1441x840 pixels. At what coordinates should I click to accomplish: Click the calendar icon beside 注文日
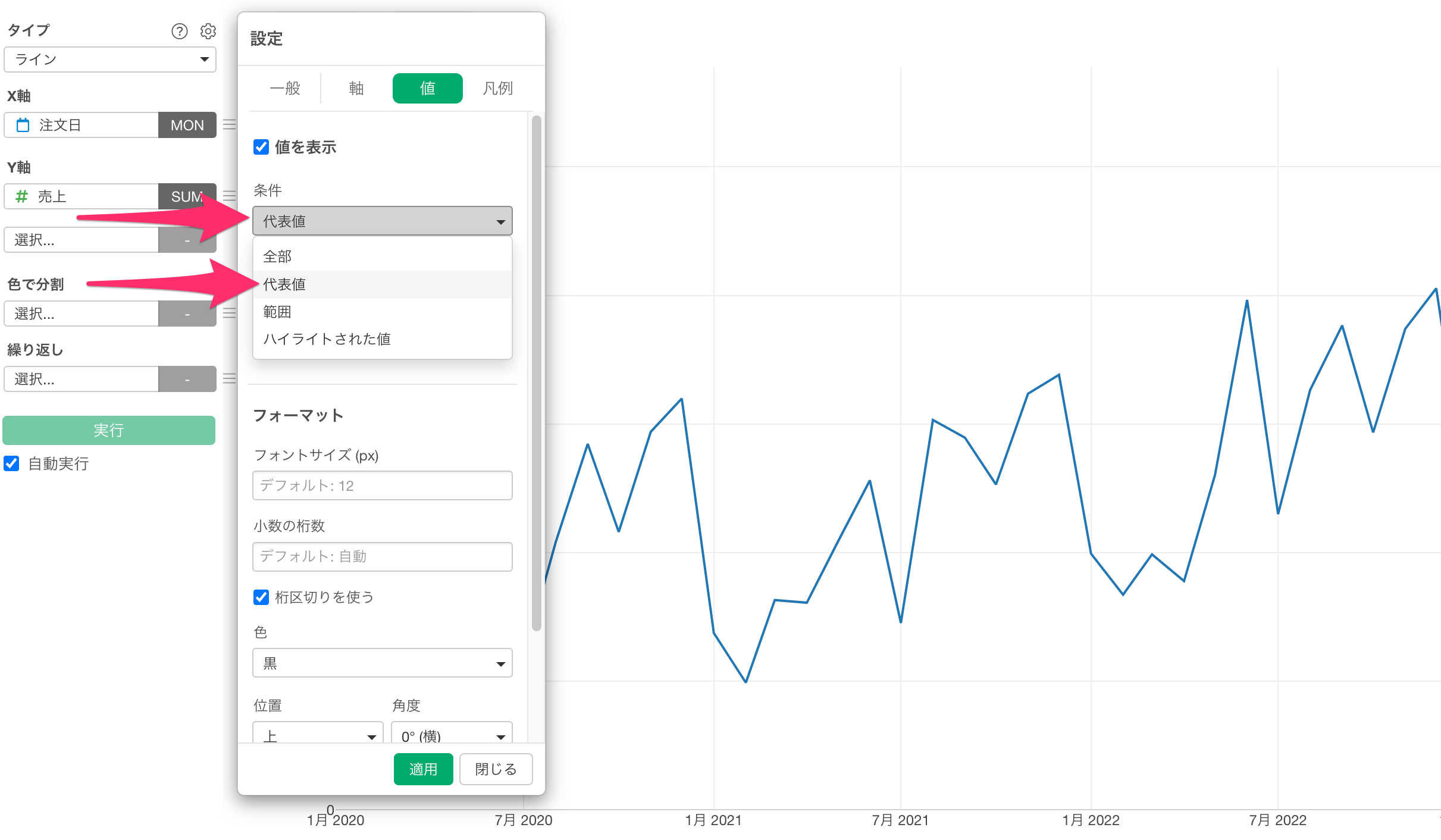pyautogui.click(x=23, y=125)
